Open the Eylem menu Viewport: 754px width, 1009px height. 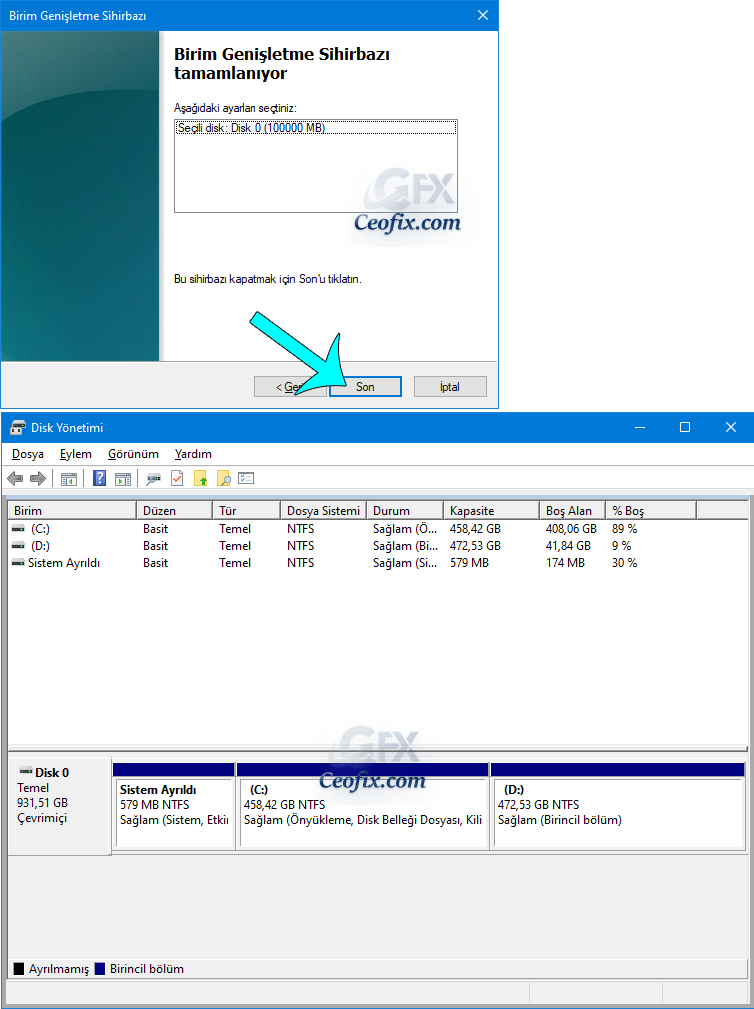coord(76,454)
